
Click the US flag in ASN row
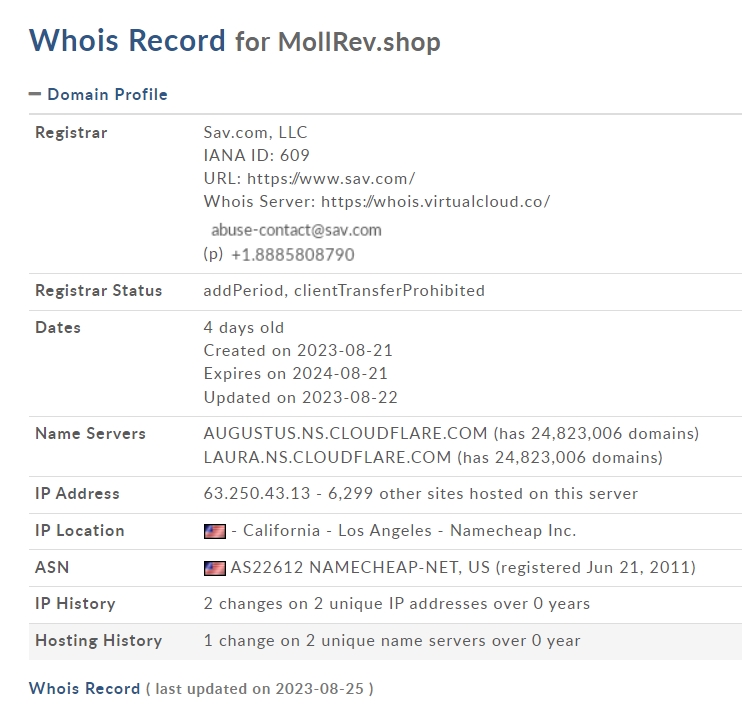click(215, 568)
